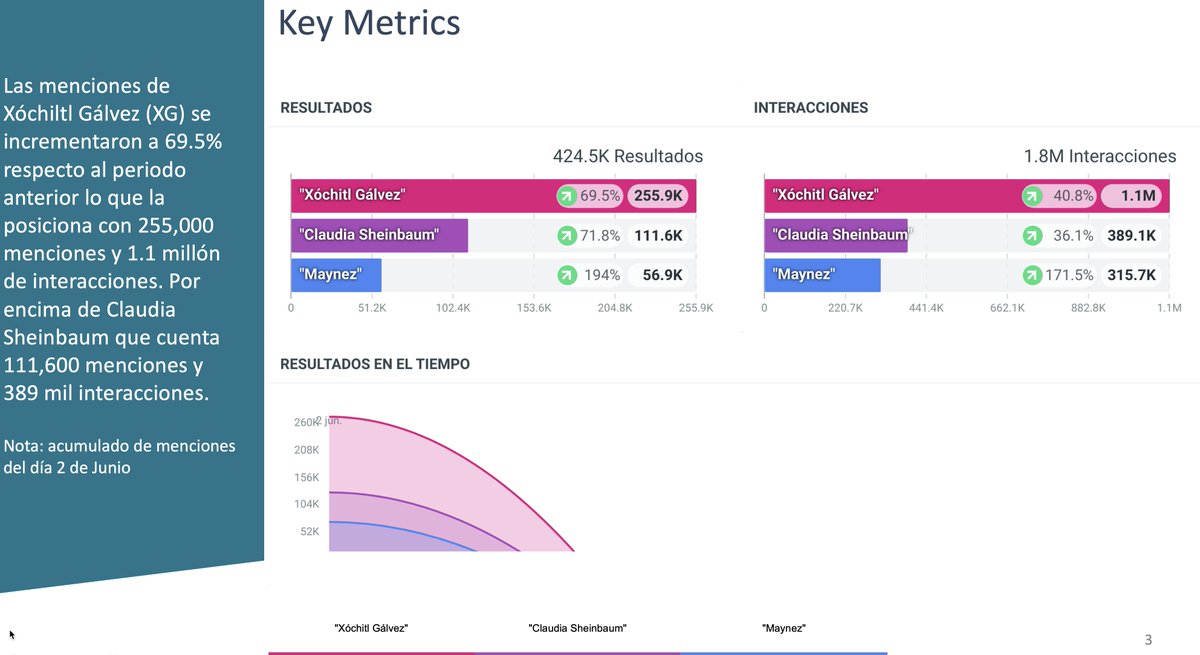Click the 36.1% growth percentage
Screen dimensions: 1200x655
[x=1074, y=236]
